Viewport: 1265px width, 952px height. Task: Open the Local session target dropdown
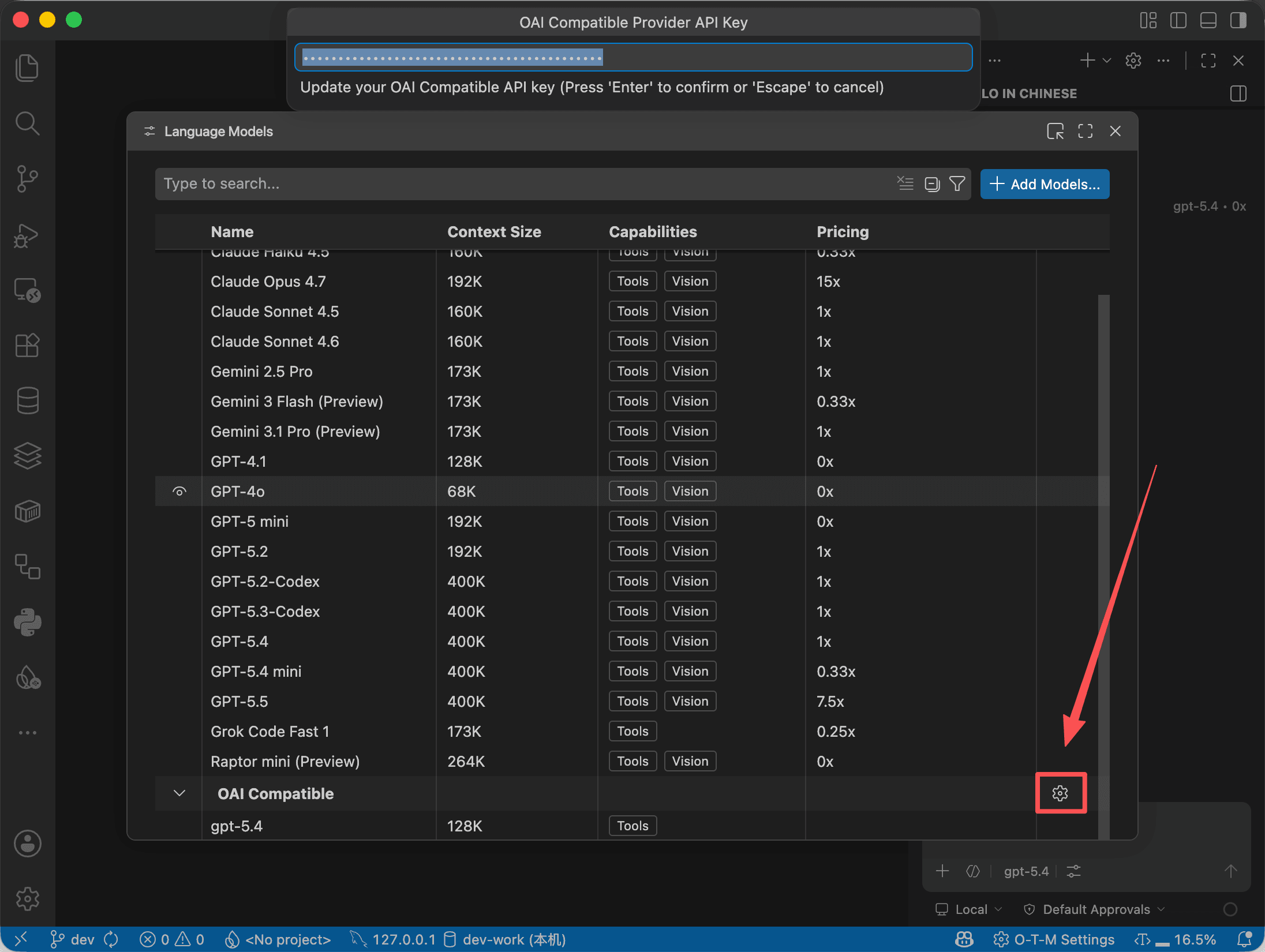pos(968,909)
